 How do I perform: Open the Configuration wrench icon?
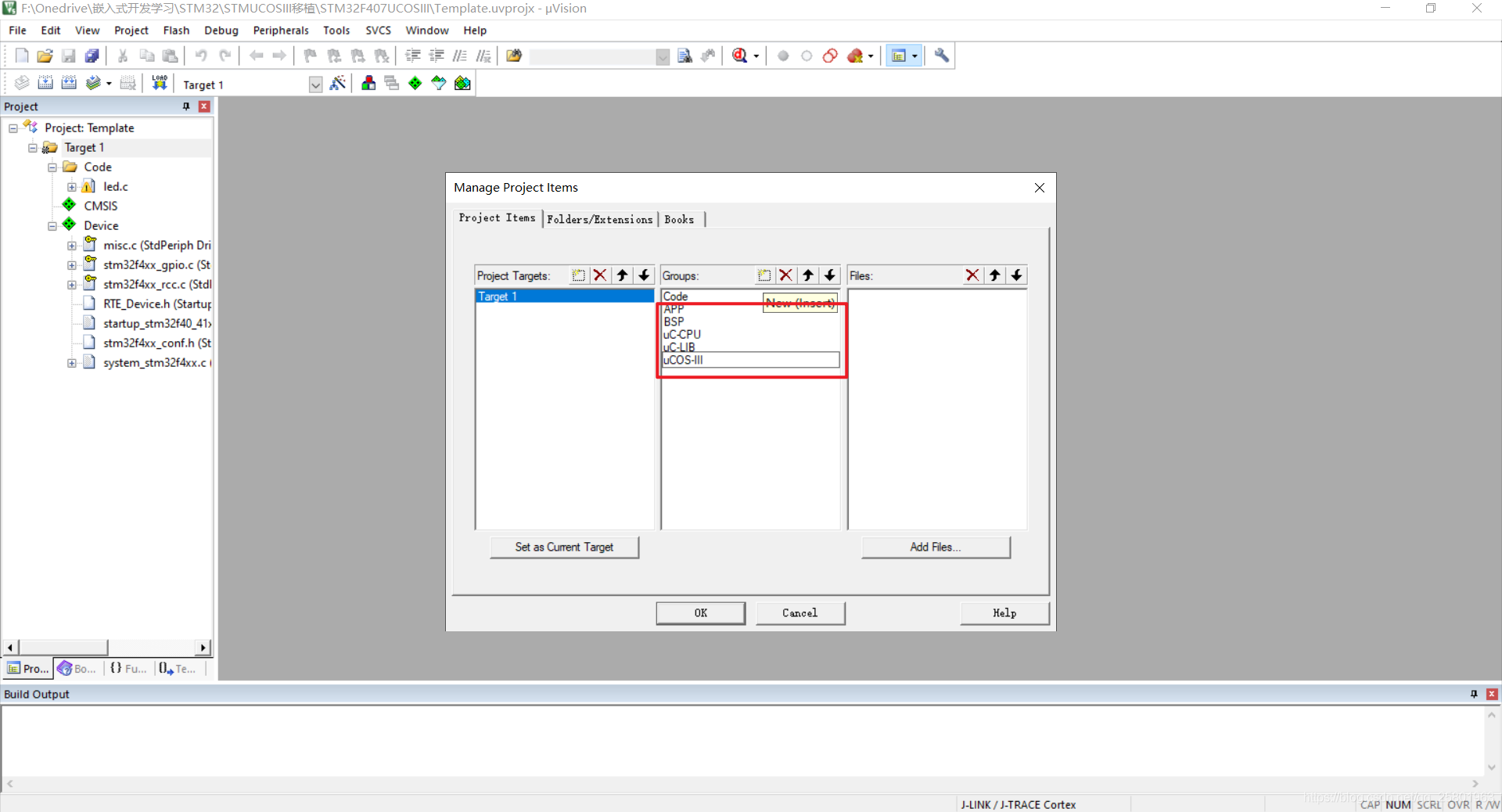(x=942, y=56)
